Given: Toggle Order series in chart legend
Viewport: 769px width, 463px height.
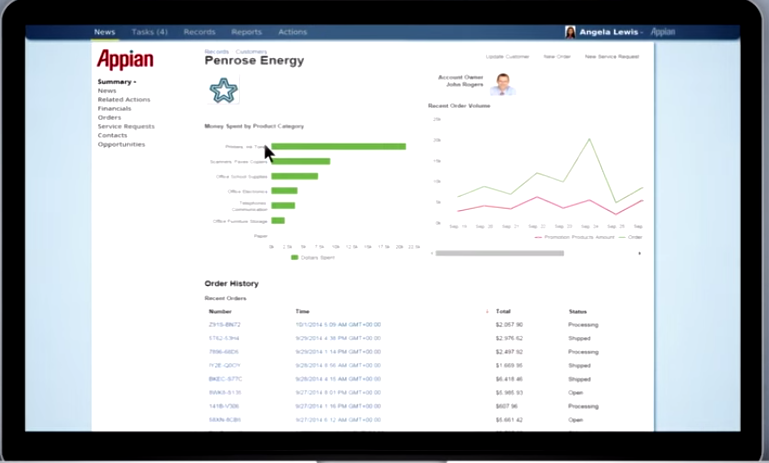Looking at the screenshot, I should pos(631,237).
